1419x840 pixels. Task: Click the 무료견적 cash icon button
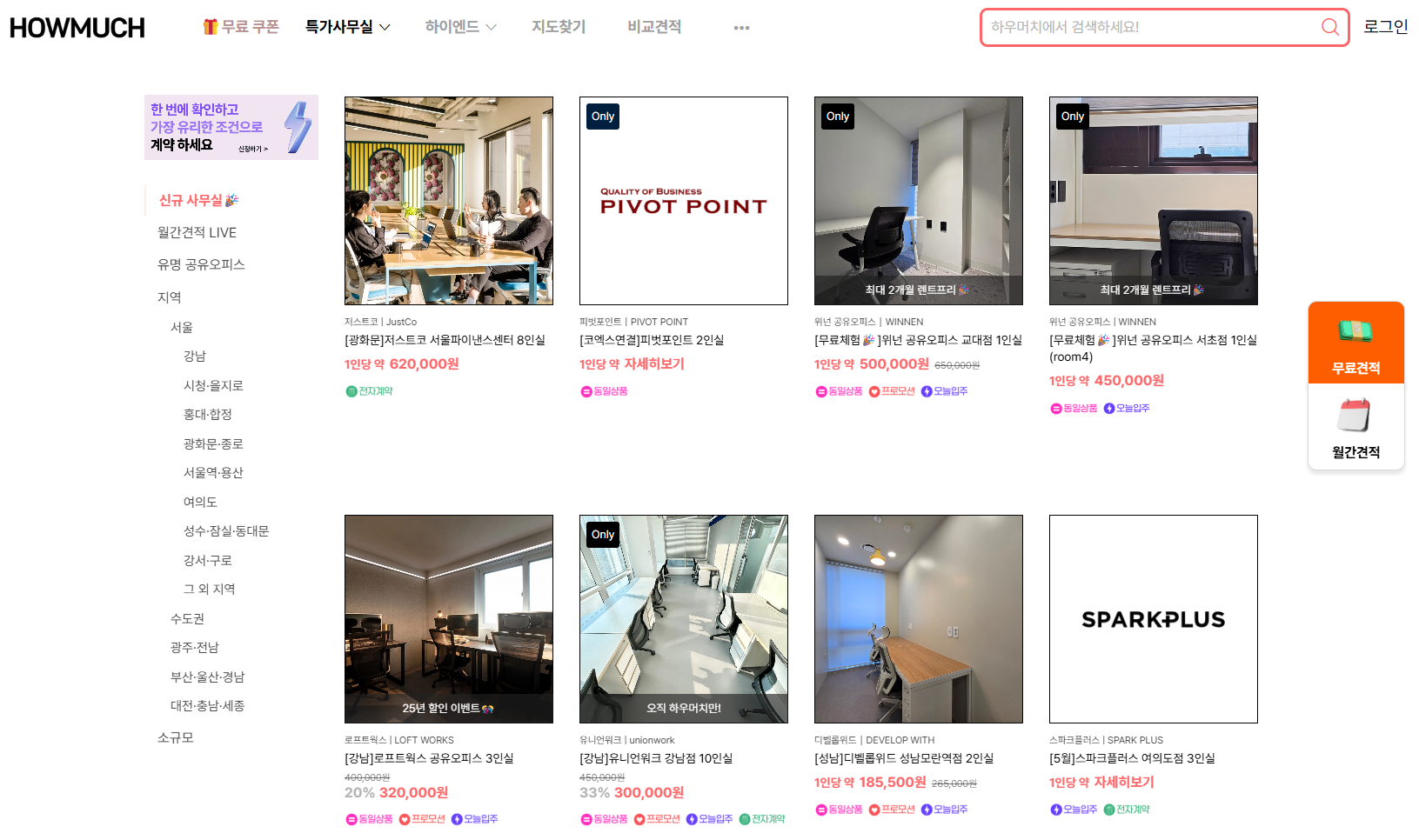pos(1356,343)
